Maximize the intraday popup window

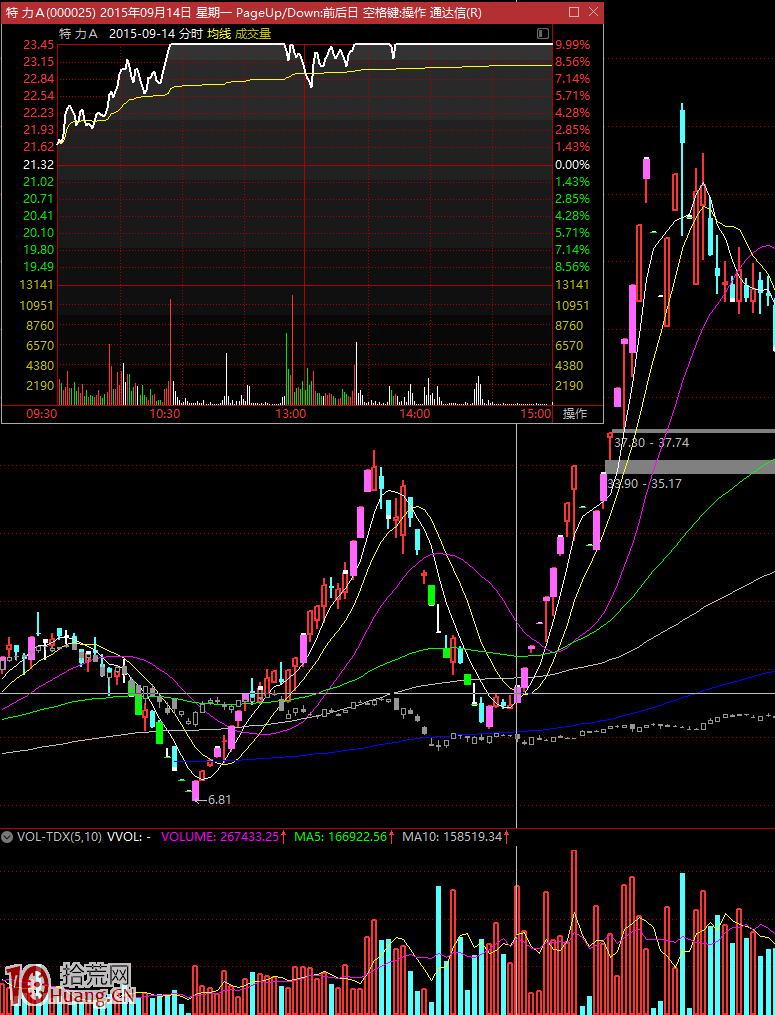[574, 12]
